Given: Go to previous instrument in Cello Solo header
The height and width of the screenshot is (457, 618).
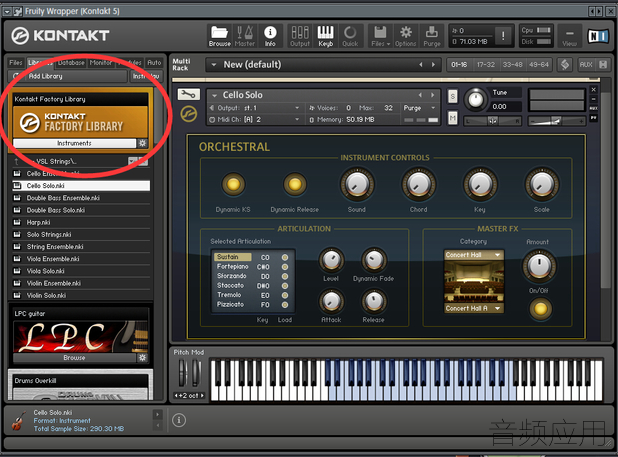Looking at the screenshot, I should [420, 95].
